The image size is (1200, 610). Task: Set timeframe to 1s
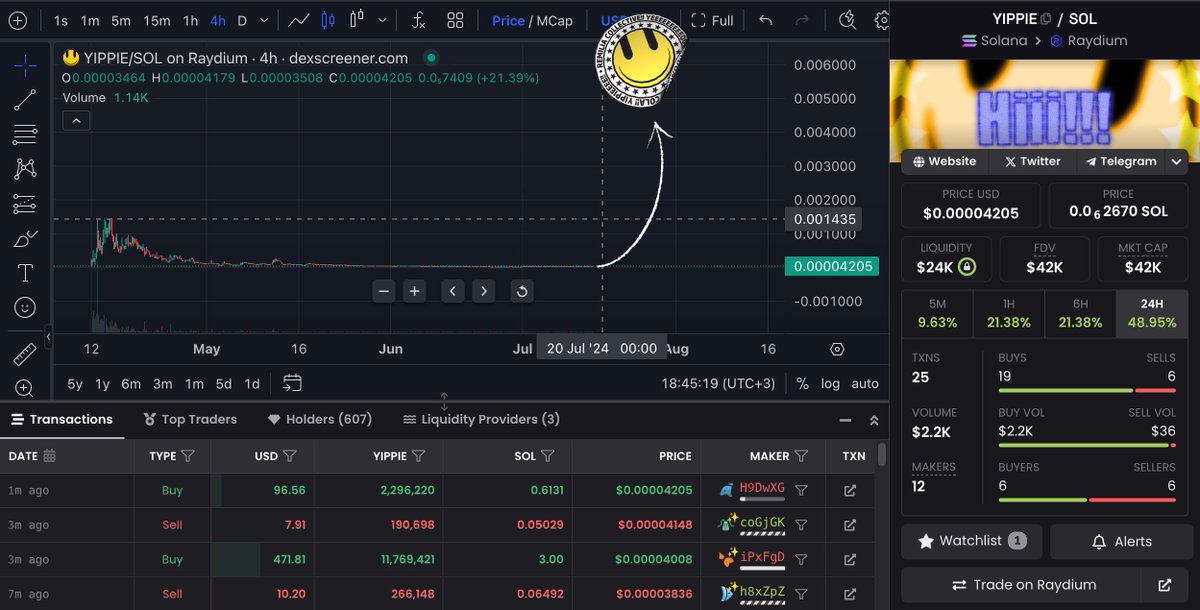pos(61,20)
